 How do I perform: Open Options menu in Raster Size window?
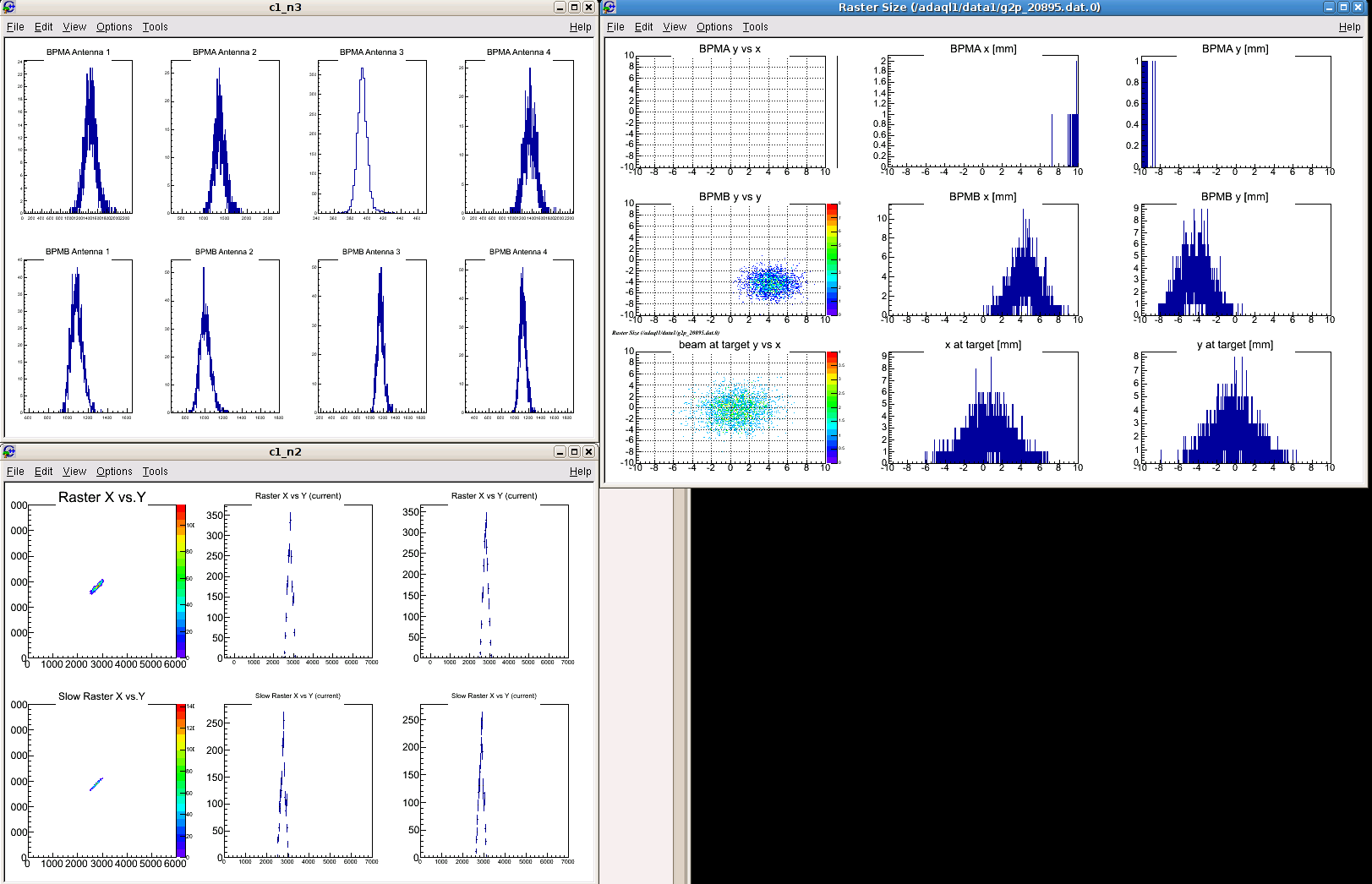pyautogui.click(x=714, y=27)
